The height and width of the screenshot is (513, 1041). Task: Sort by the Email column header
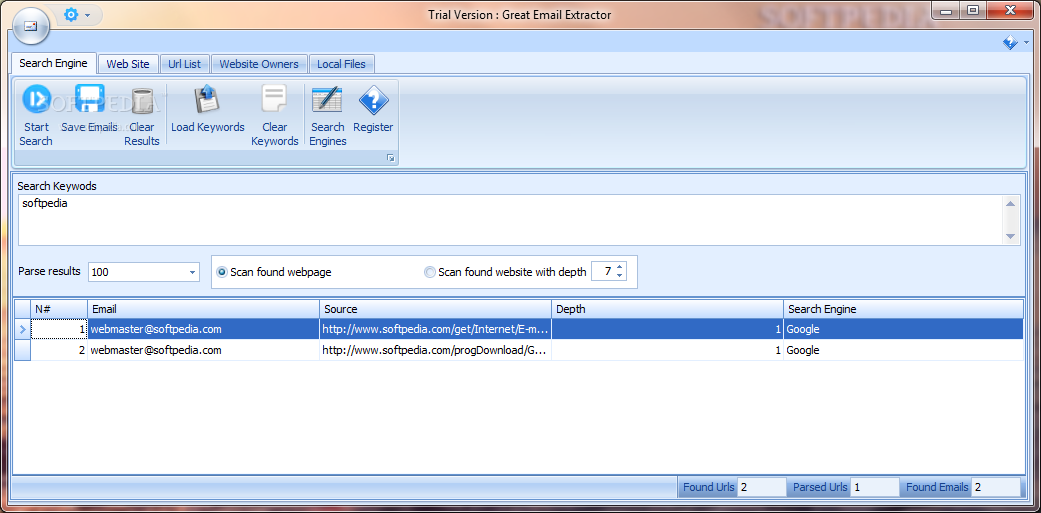point(203,309)
